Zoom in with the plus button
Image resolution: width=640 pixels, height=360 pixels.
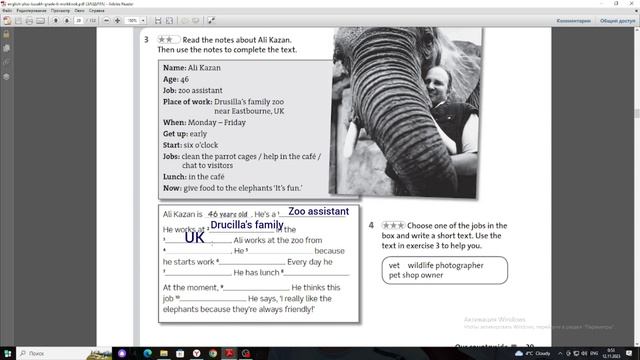point(117,20)
